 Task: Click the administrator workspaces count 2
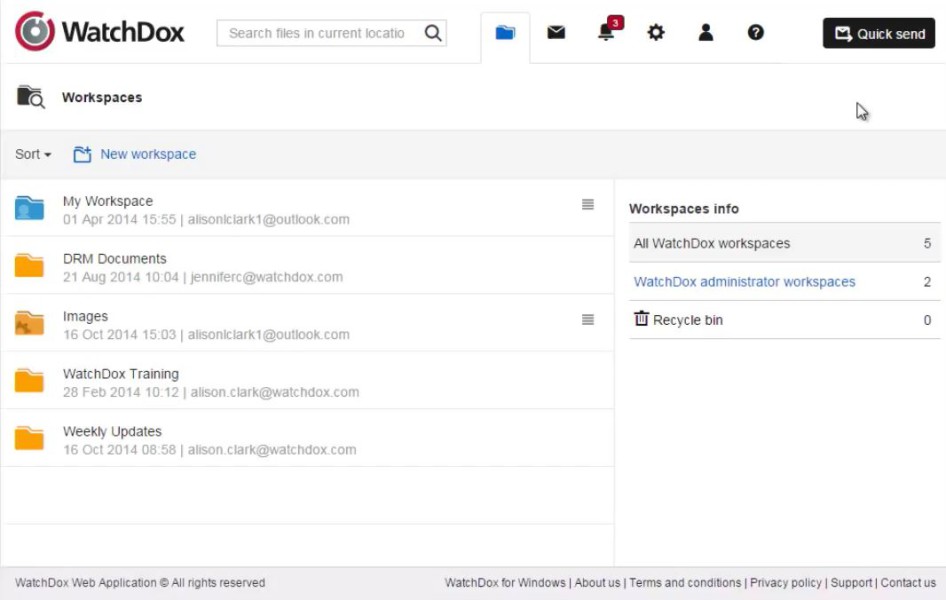[927, 282]
